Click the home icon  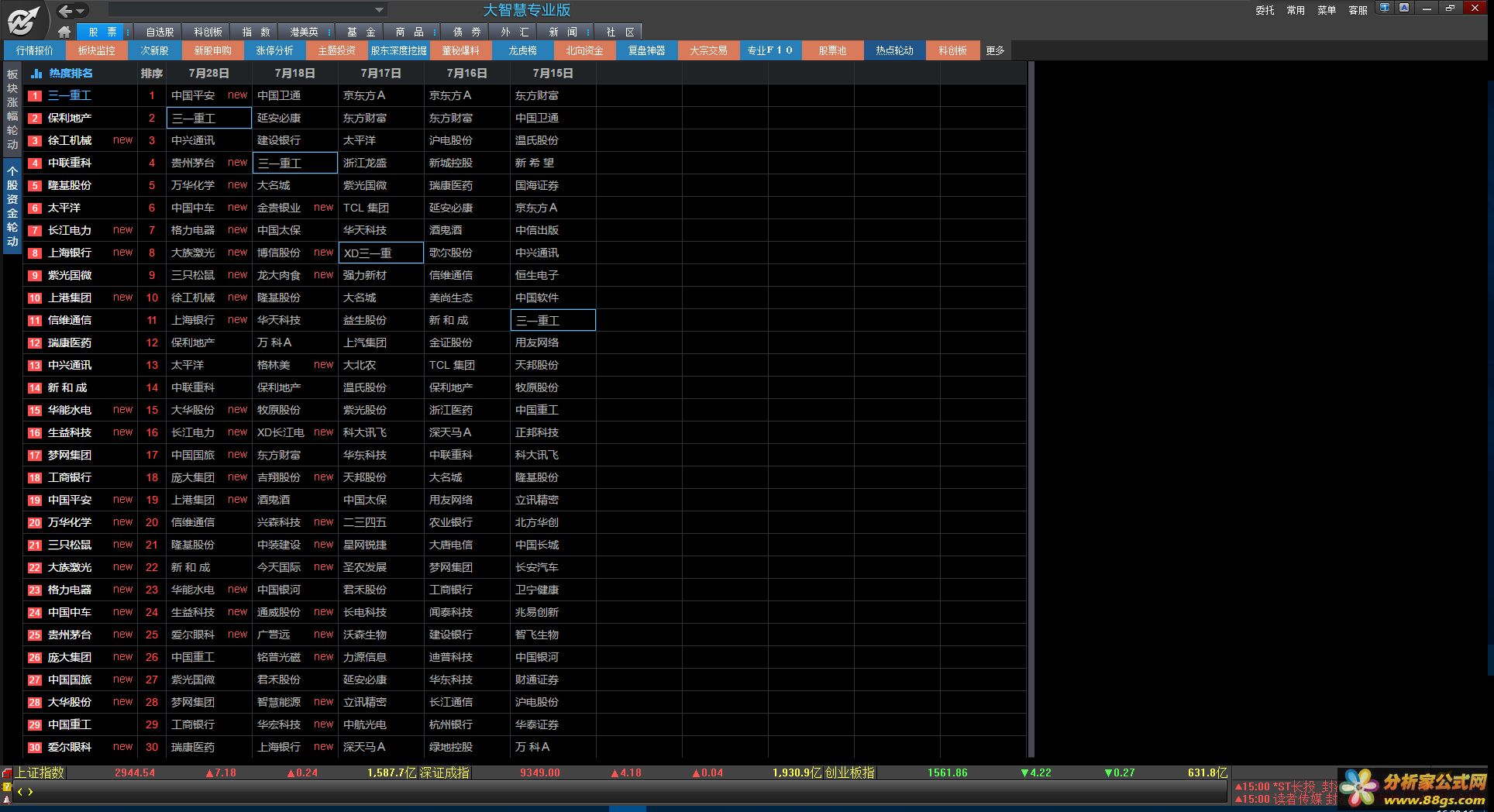tap(64, 32)
